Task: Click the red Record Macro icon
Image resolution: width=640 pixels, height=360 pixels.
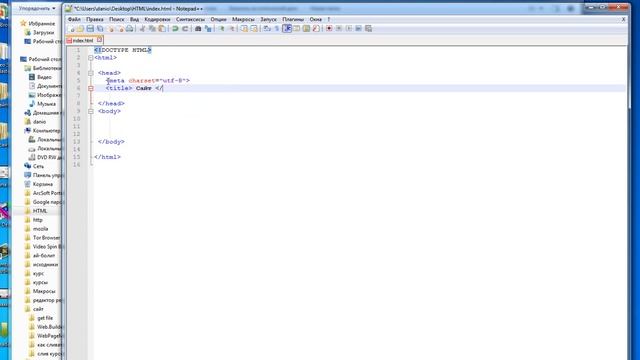Action: click(329, 29)
